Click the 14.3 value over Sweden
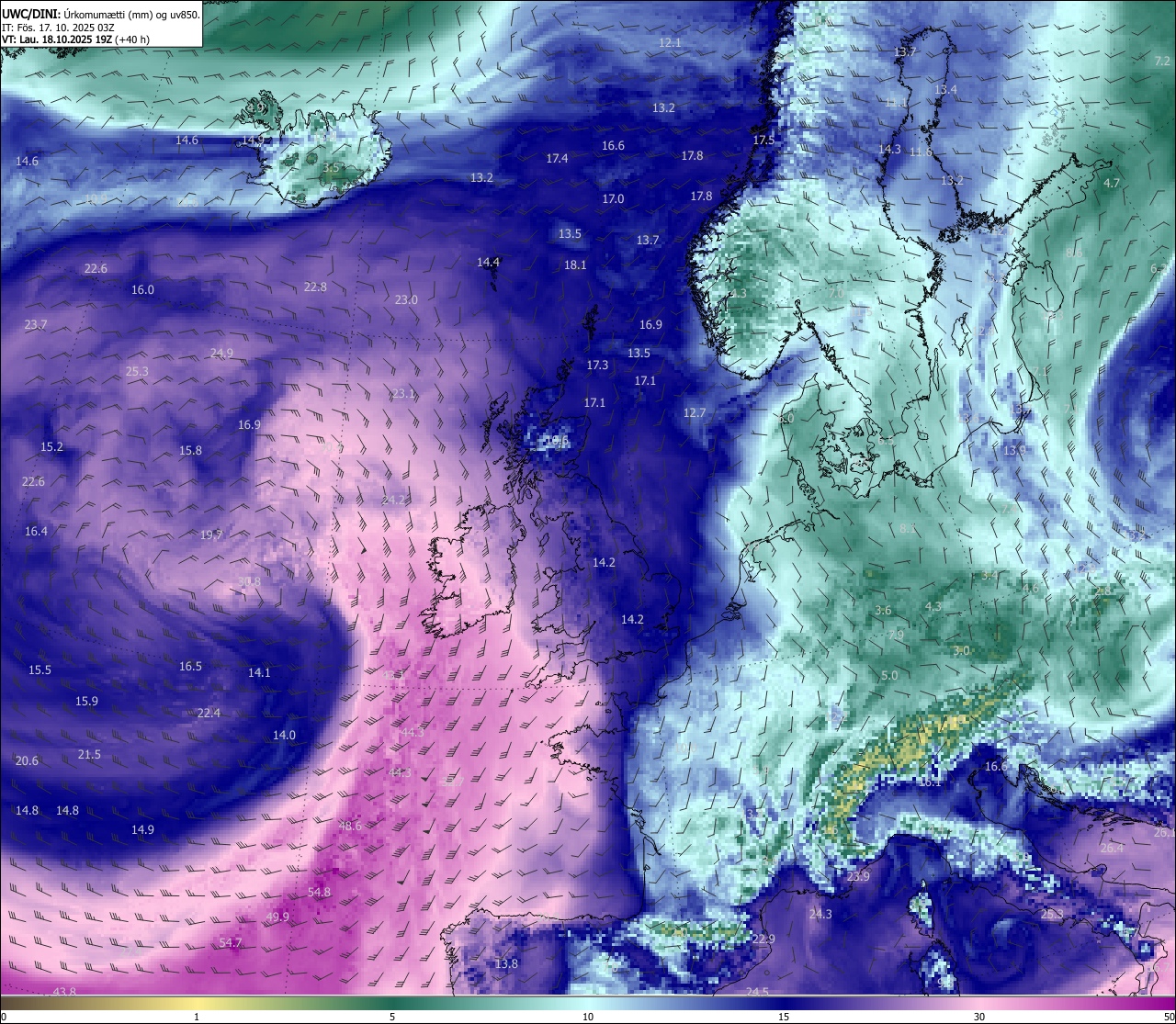Image resolution: width=1176 pixels, height=1024 pixels. pos(889,150)
